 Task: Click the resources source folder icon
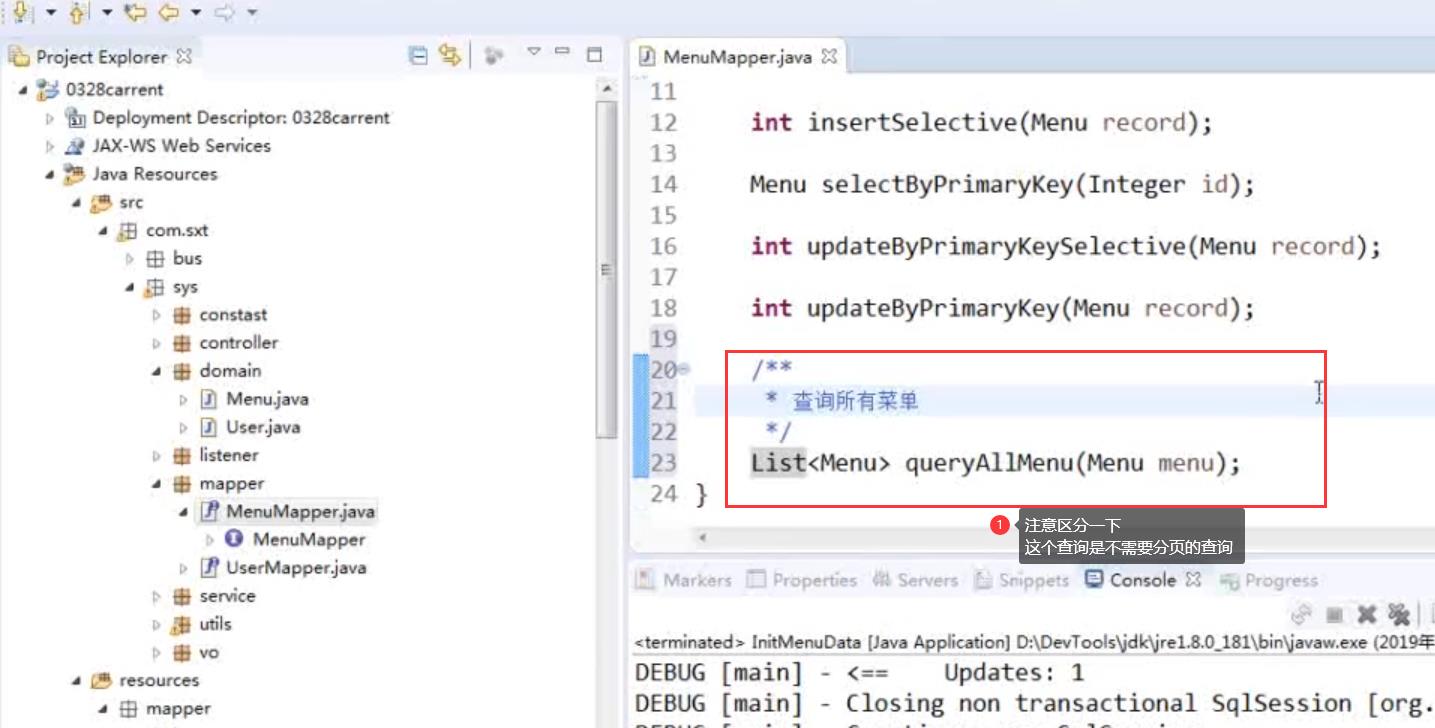[x=100, y=680]
